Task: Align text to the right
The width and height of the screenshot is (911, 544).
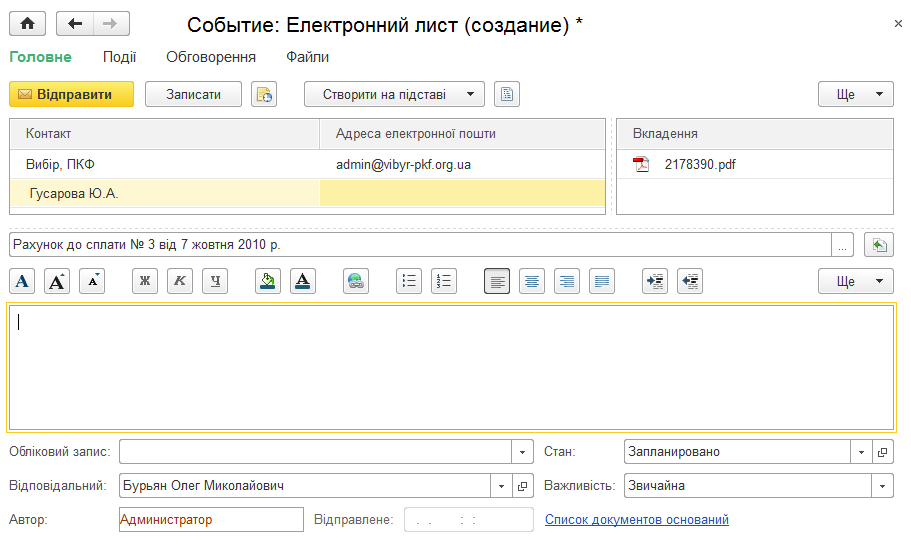Action: click(x=566, y=281)
